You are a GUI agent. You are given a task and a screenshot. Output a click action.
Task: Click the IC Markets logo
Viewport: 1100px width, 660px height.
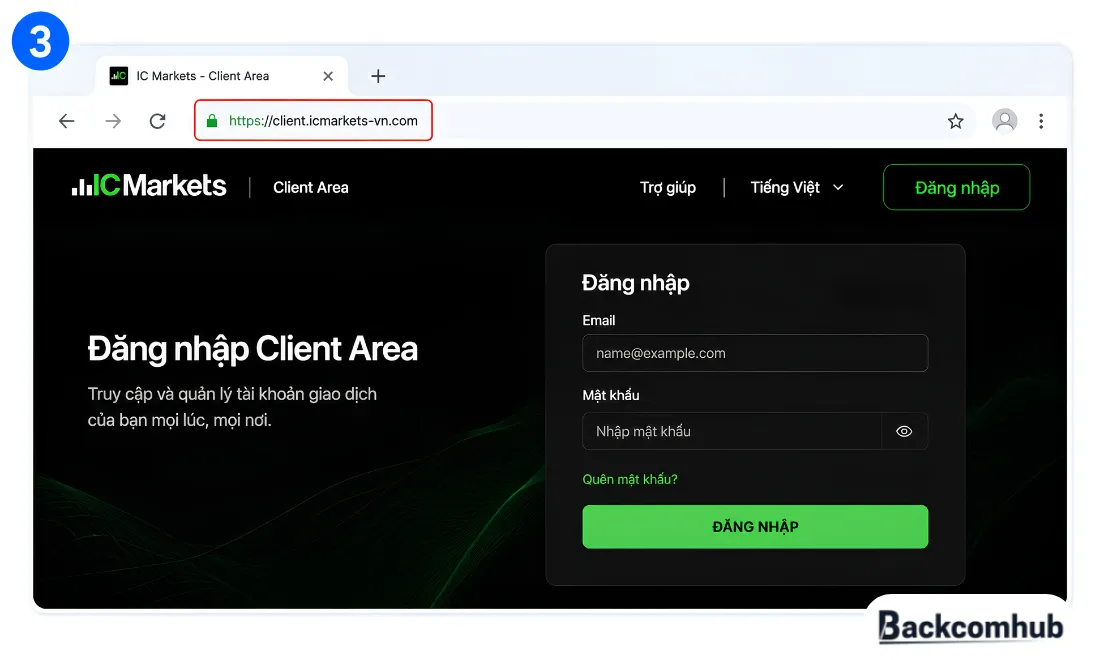149,186
